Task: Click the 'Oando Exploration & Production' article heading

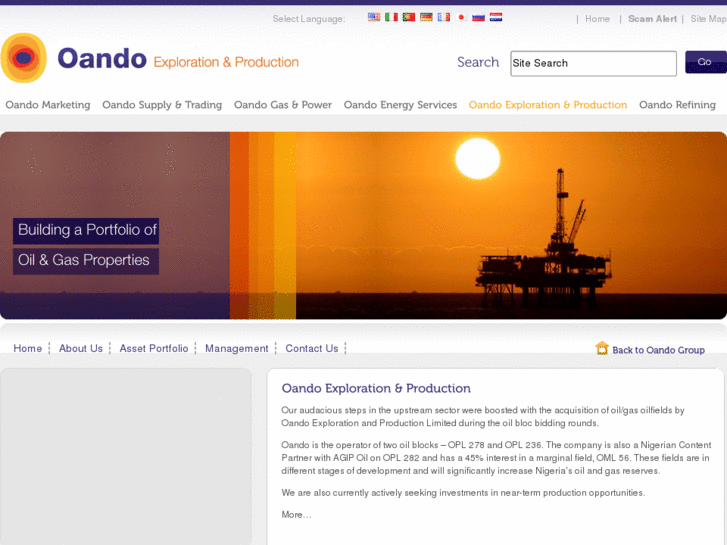Action: [x=376, y=388]
